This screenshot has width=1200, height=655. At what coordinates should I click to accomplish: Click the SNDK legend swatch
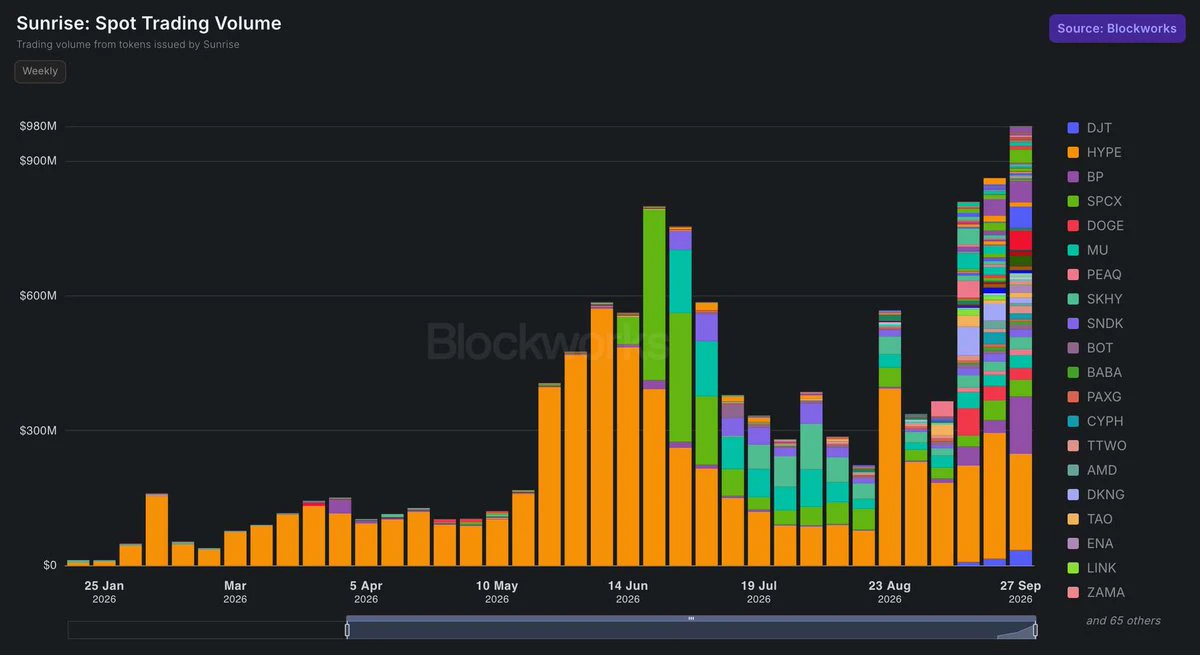(1073, 324)
